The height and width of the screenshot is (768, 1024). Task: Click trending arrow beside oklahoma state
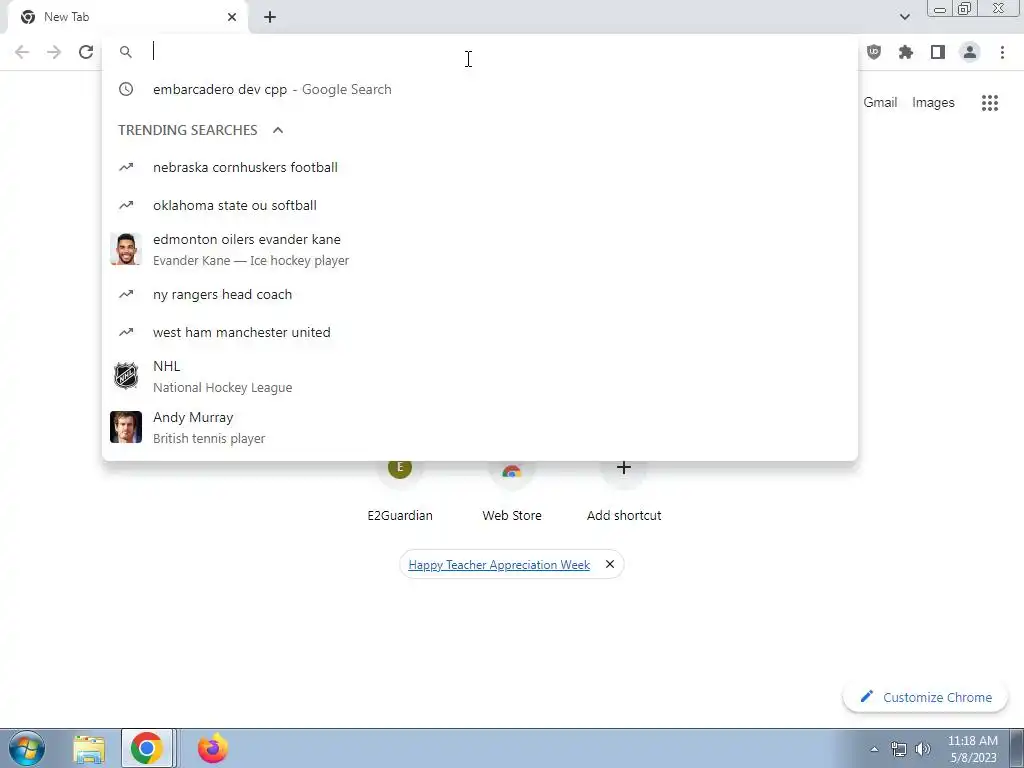(126, 205)
